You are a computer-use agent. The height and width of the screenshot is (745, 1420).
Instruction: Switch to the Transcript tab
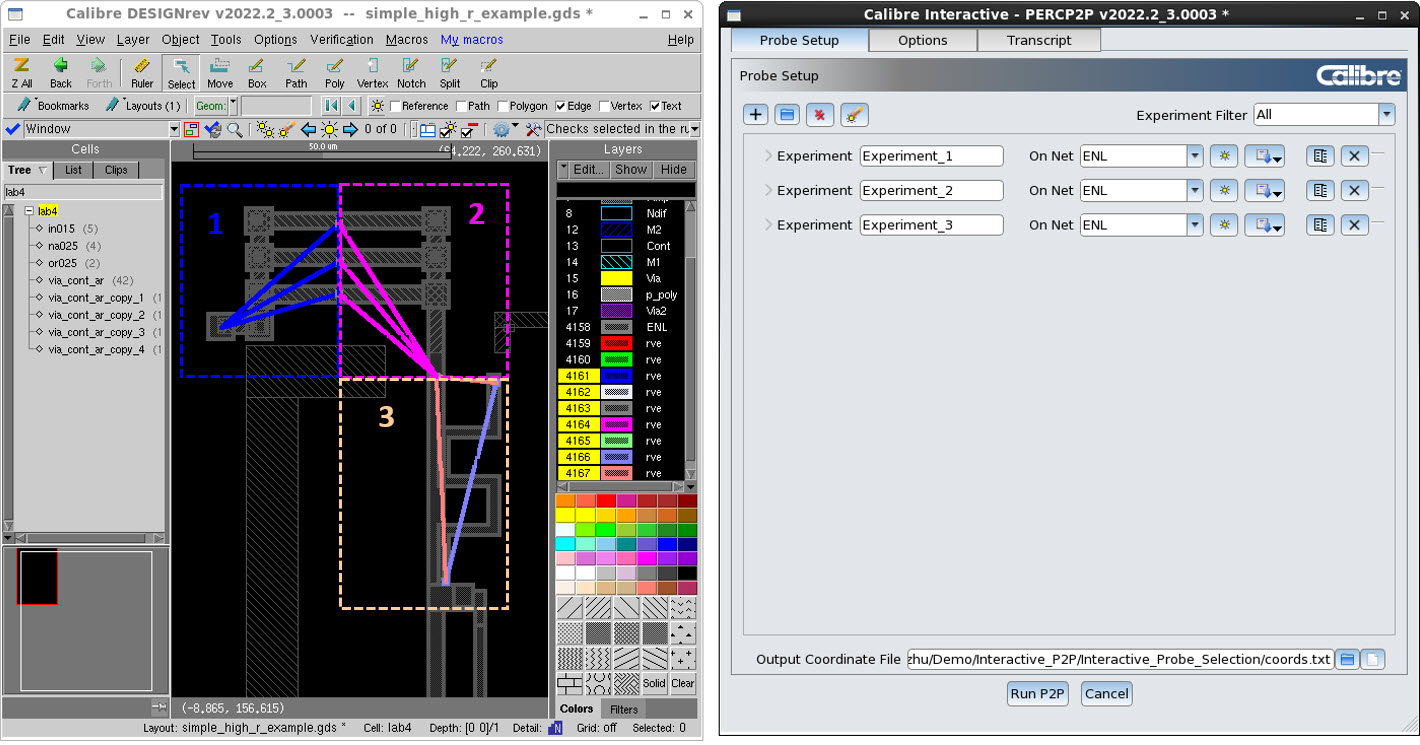coord(1039,40)
